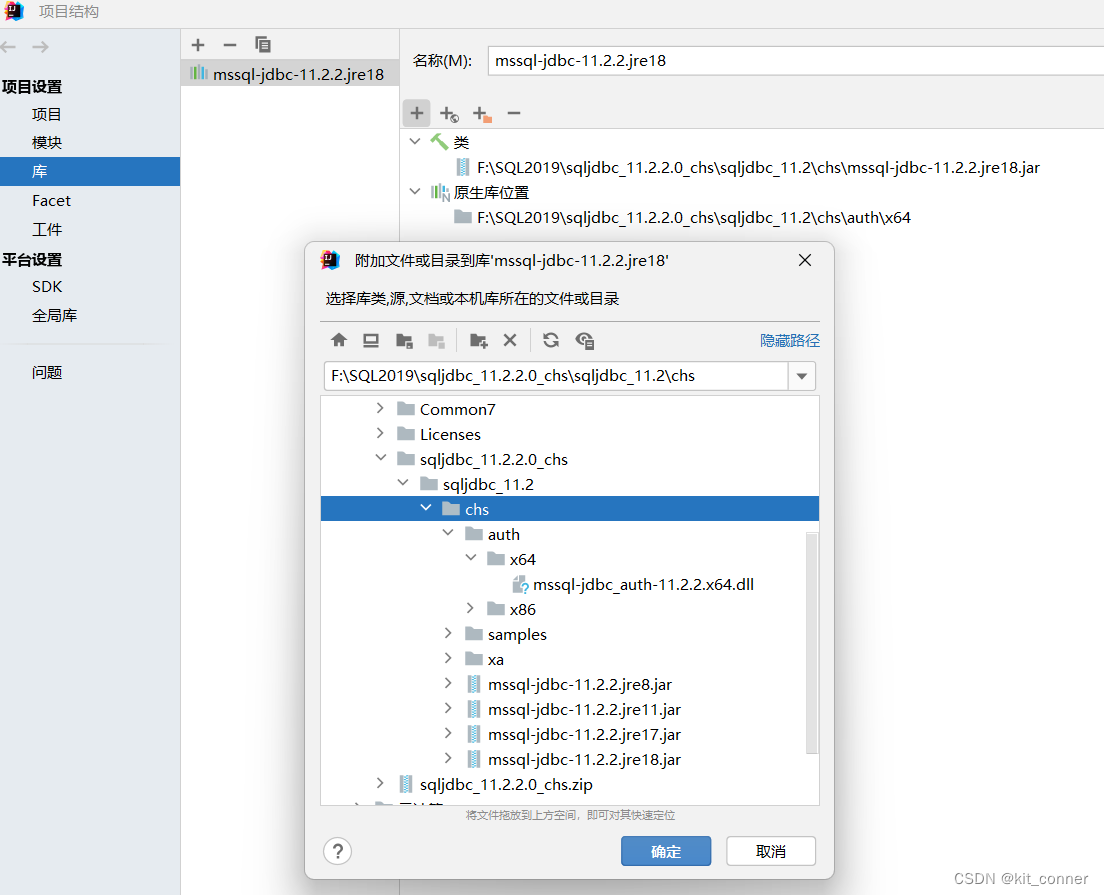
Task: Open the path history dropdown
Action: pos(802,376)
